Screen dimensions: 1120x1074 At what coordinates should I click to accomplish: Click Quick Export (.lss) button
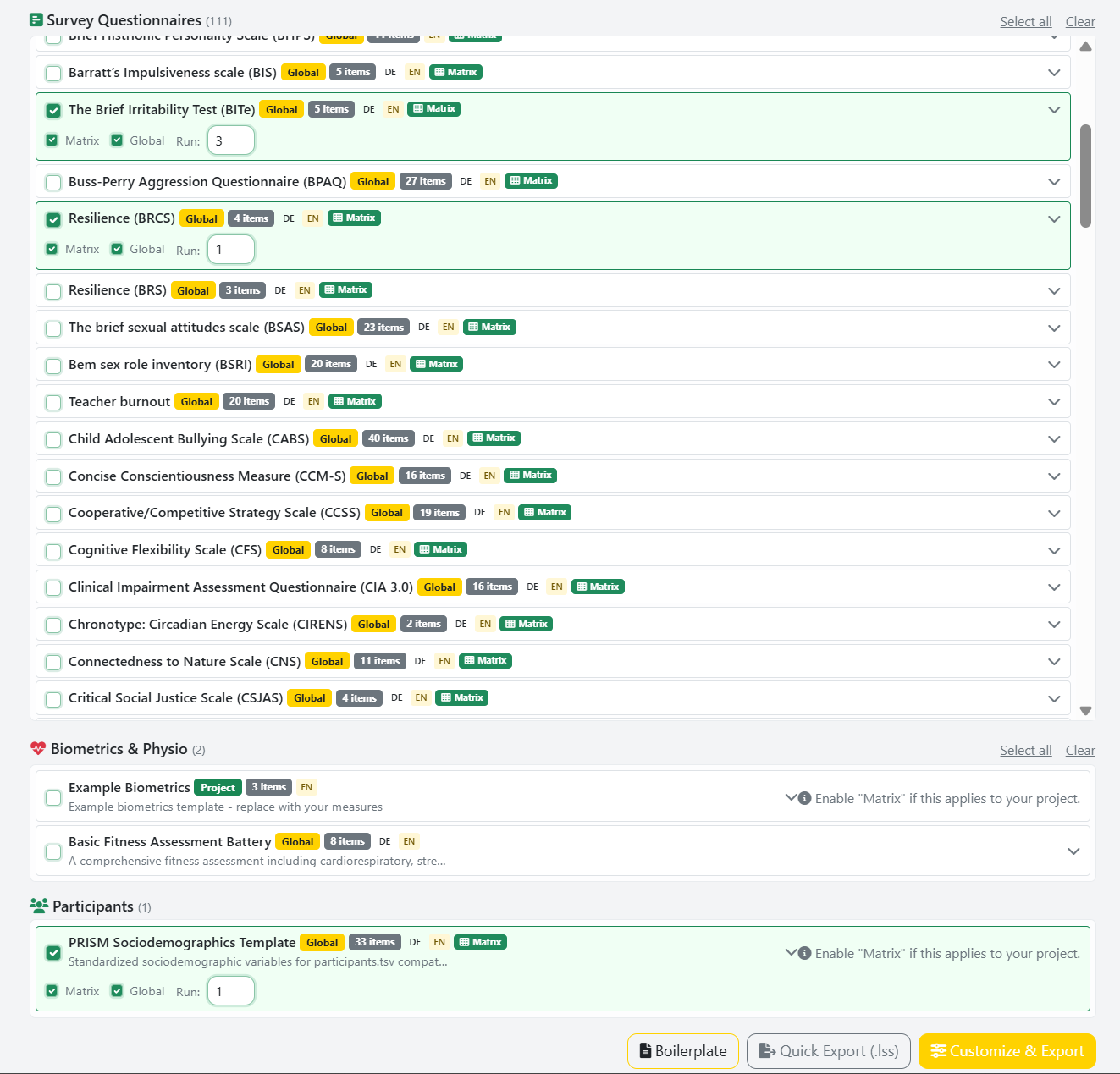point(829,1051)
